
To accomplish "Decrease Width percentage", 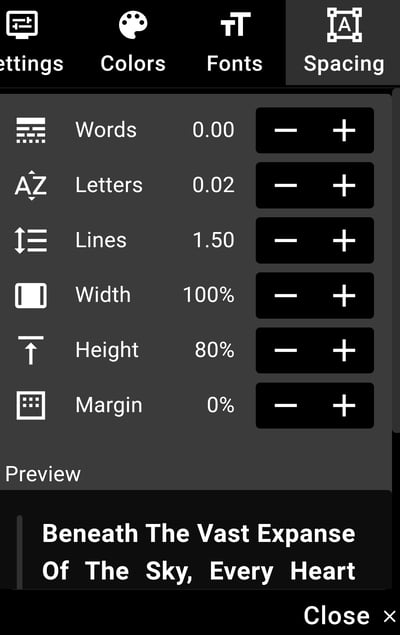I will [286, 296].
